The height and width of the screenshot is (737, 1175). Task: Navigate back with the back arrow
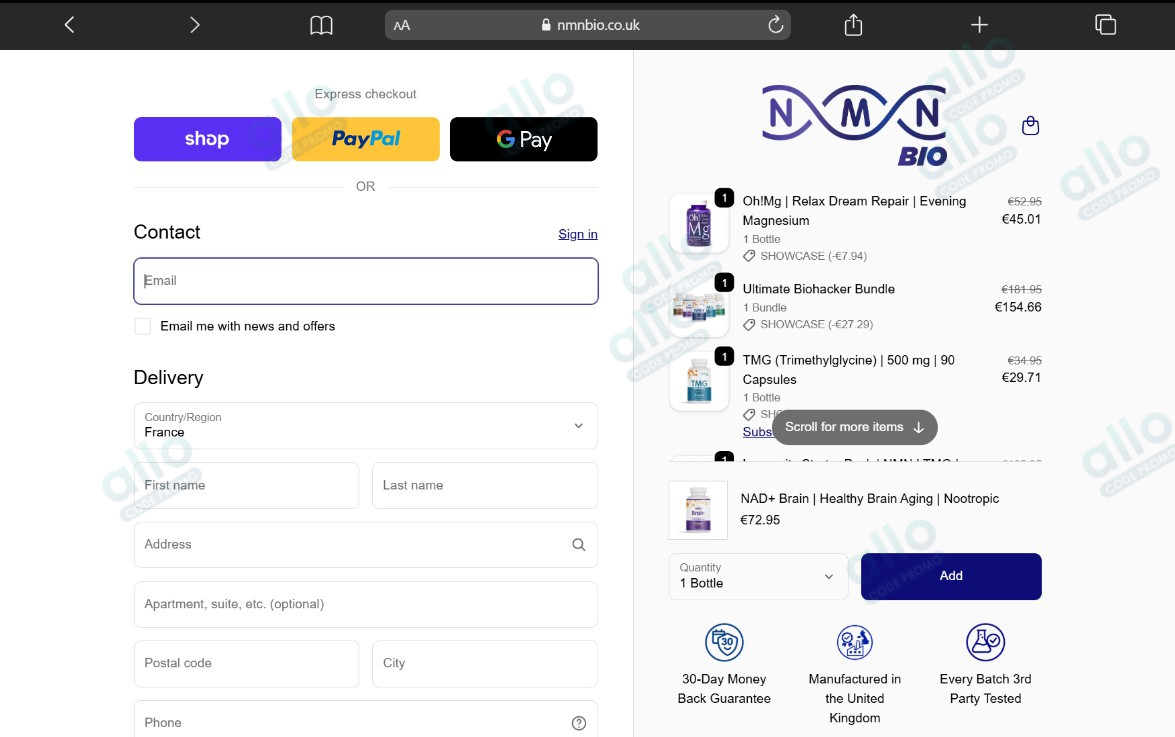click(x=68, y=24)
